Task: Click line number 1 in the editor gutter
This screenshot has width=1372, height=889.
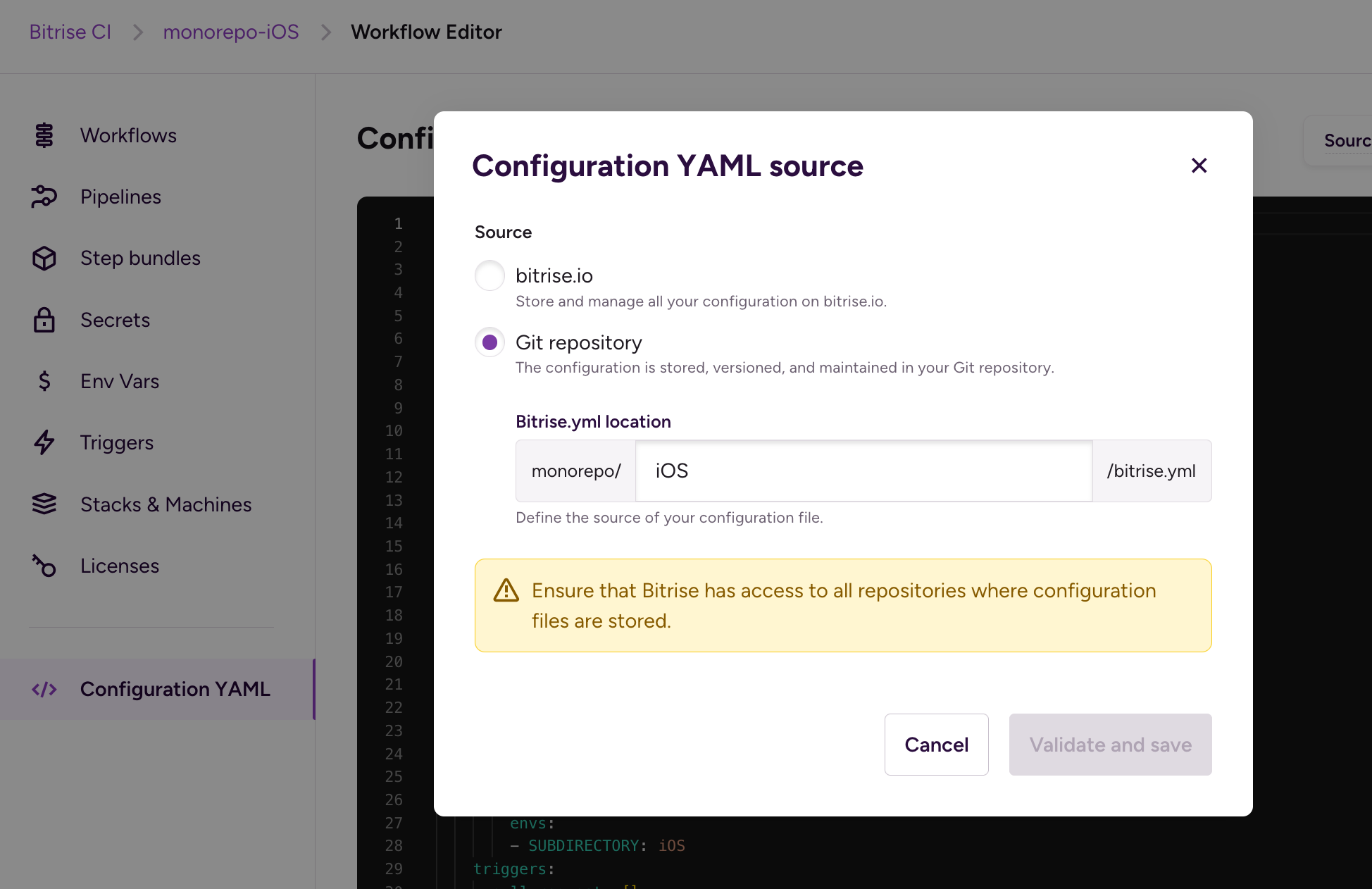Action: pos(398,224)
